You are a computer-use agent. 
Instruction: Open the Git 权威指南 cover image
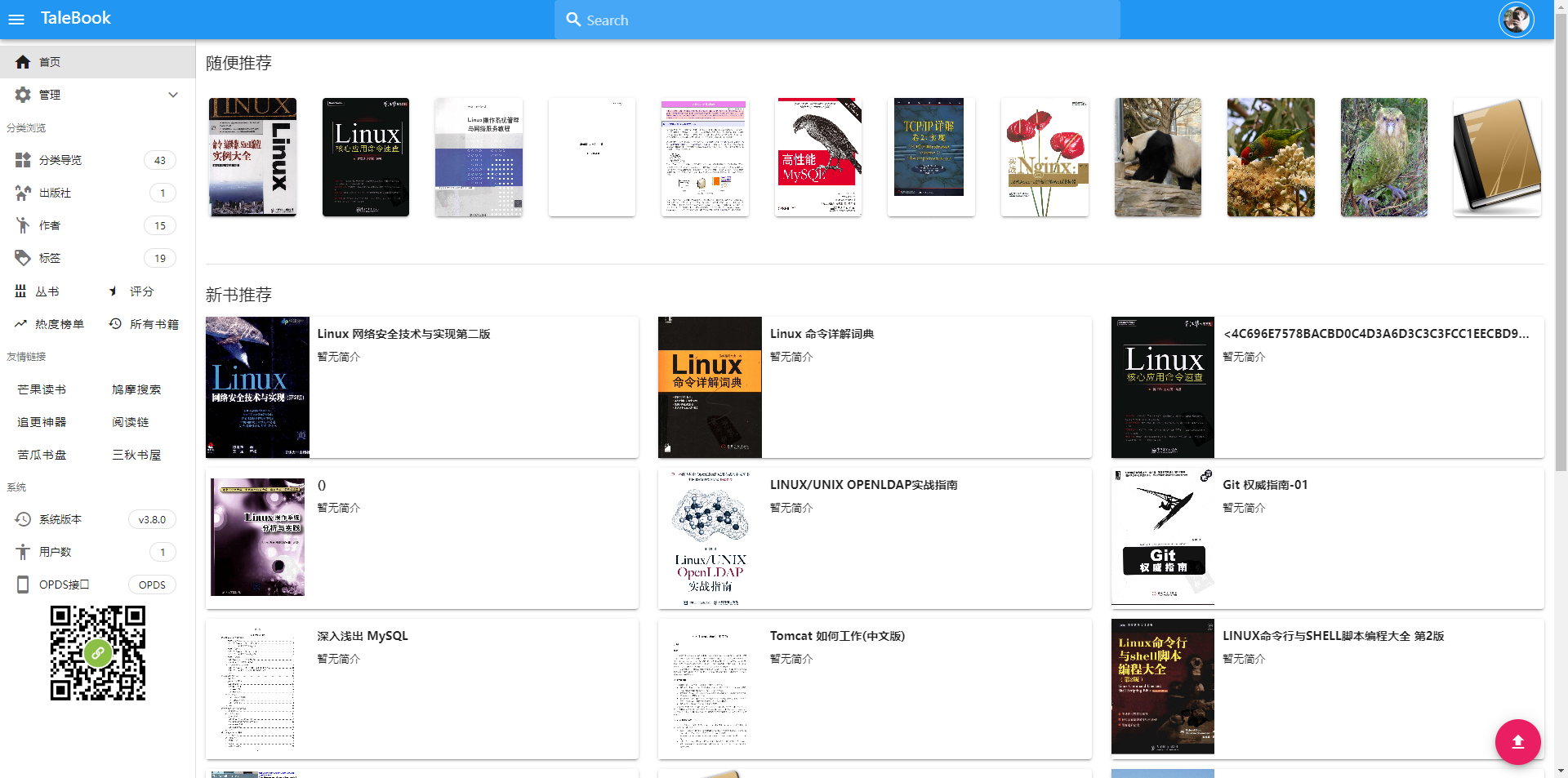[x=1163, y=536]
